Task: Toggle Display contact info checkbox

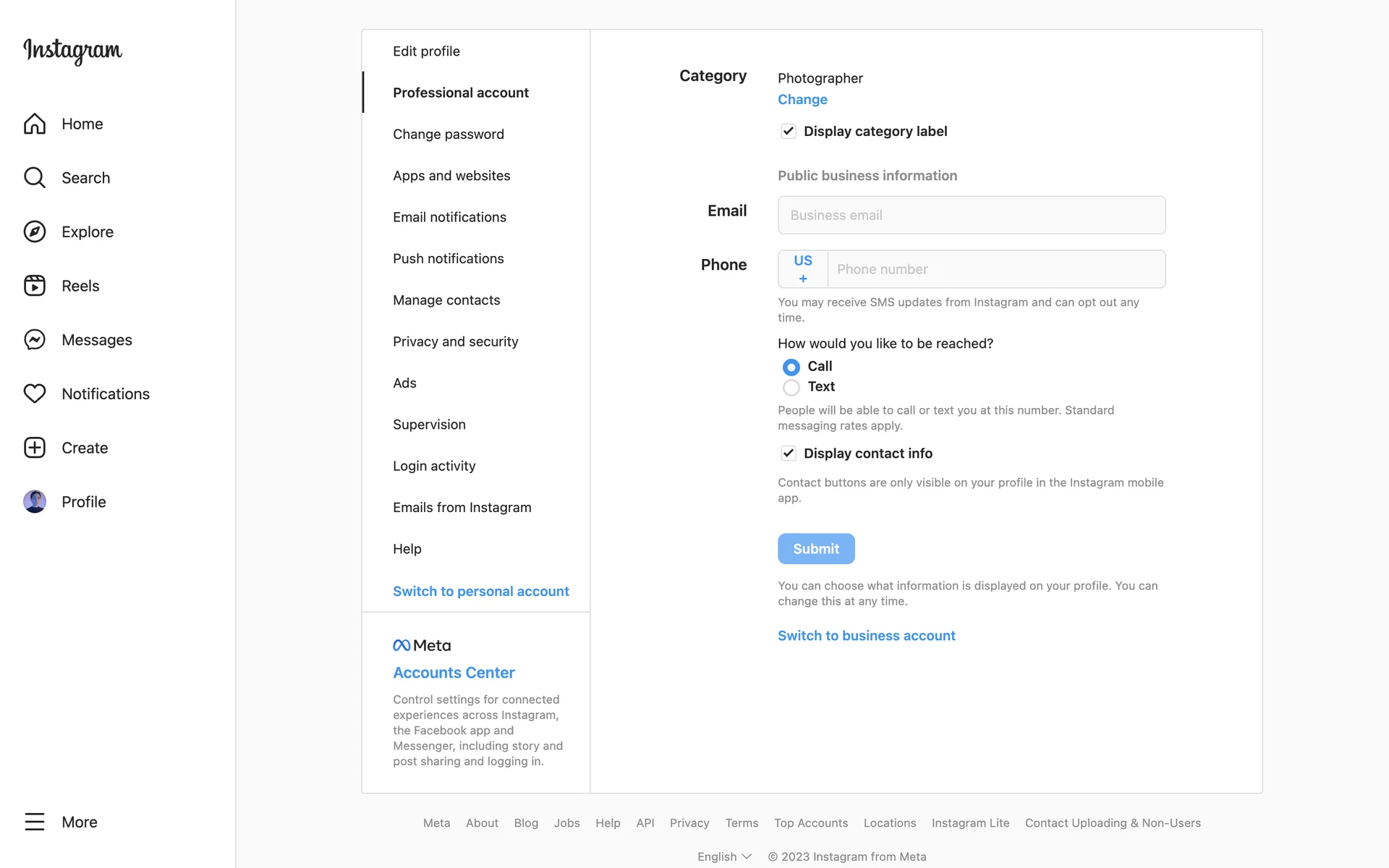Action: tap(788, 454)
